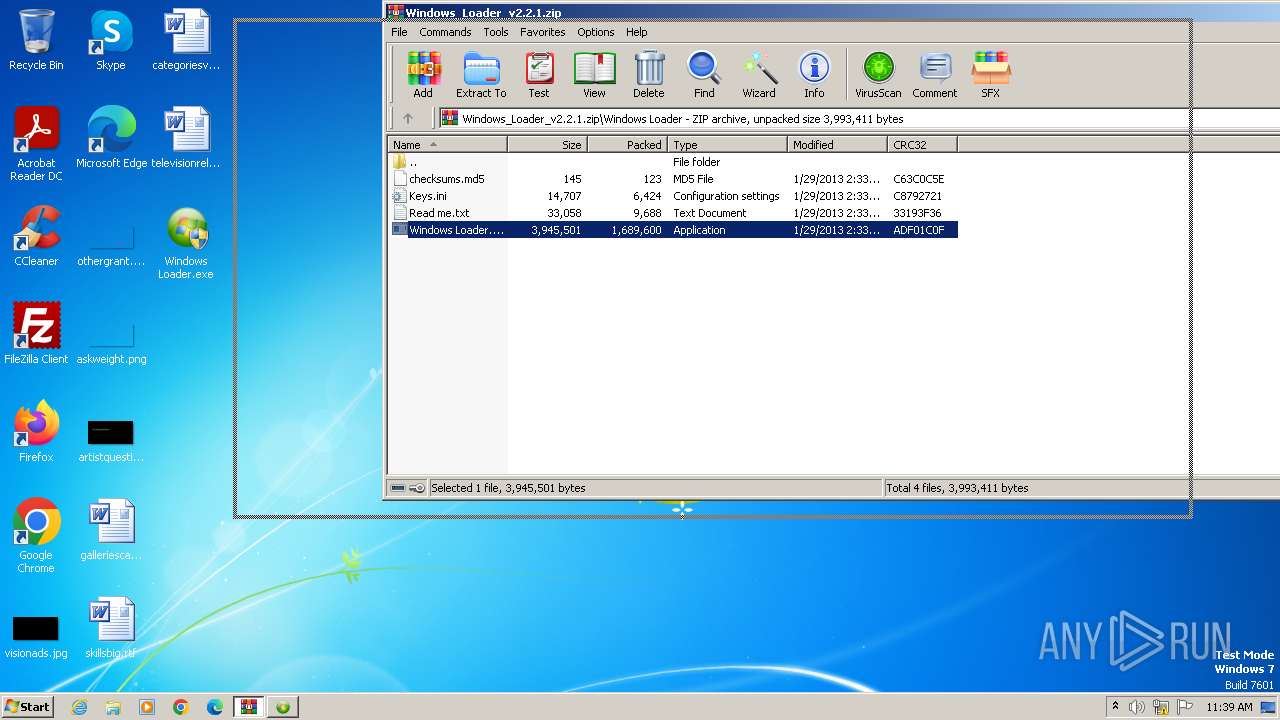Open the Commands menu

(x=445, y=32)
